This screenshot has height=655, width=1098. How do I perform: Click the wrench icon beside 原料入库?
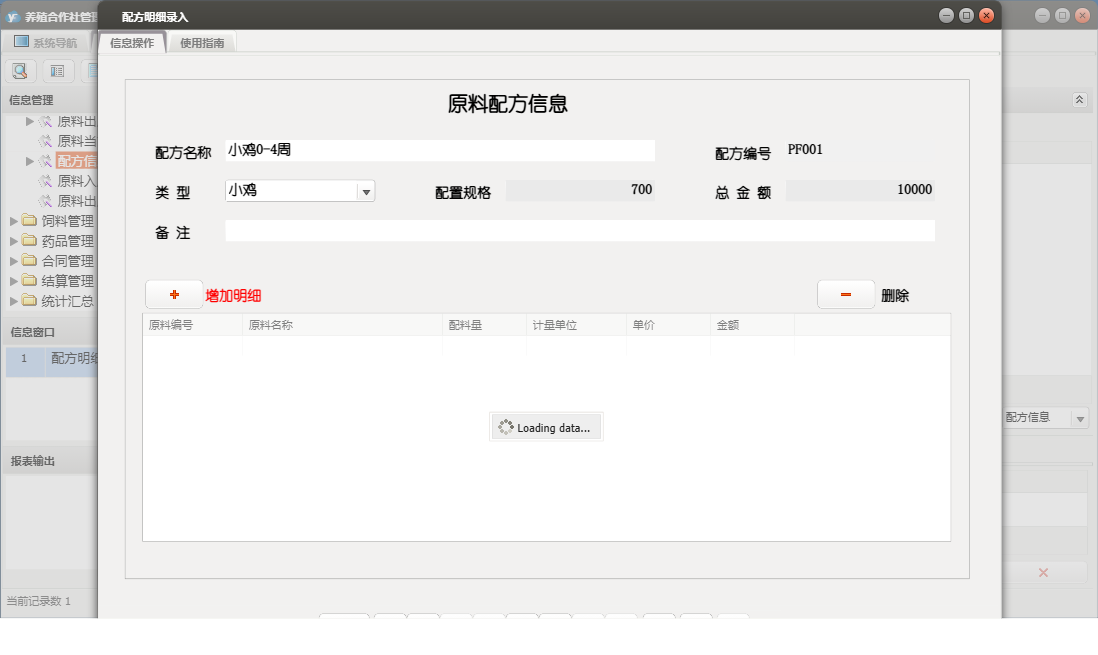tap(47, 181)
